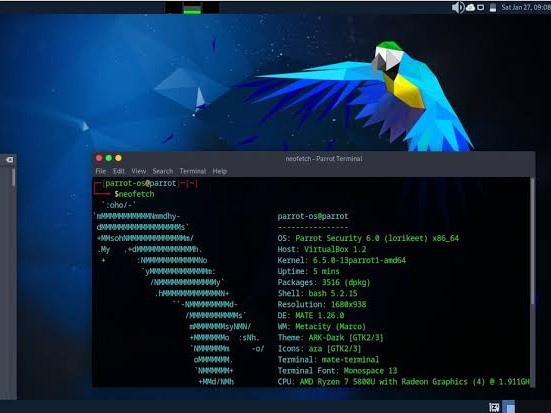The height and width of the screenshot is (413, 551).
Task: Click the 'DE: MATE 1.26.0' line
Action: tap(311, 316)
